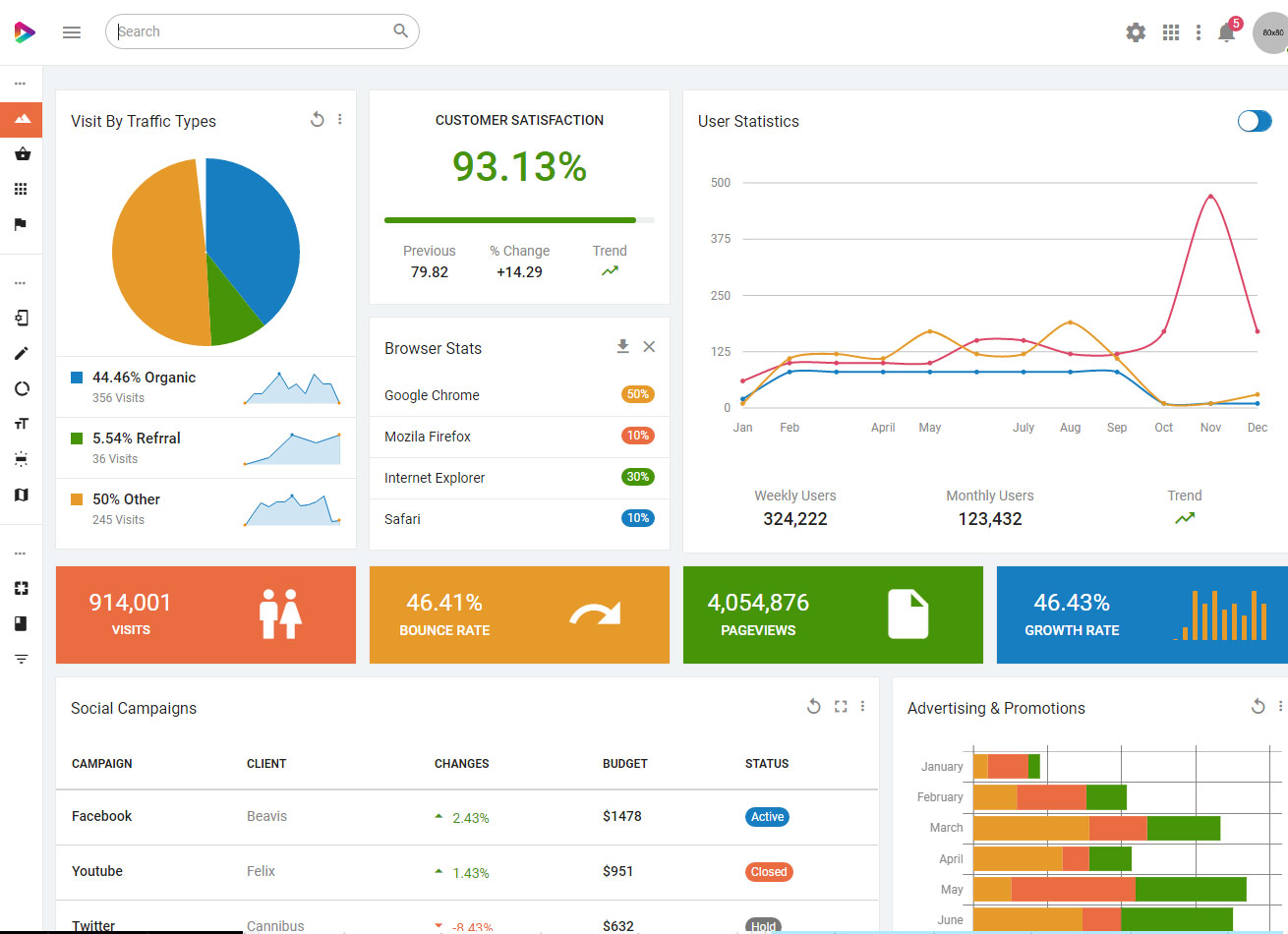Viewport: 1288px width, 934px height.
Task: Select the map icon in sidebar
Action: pos(22,495)
